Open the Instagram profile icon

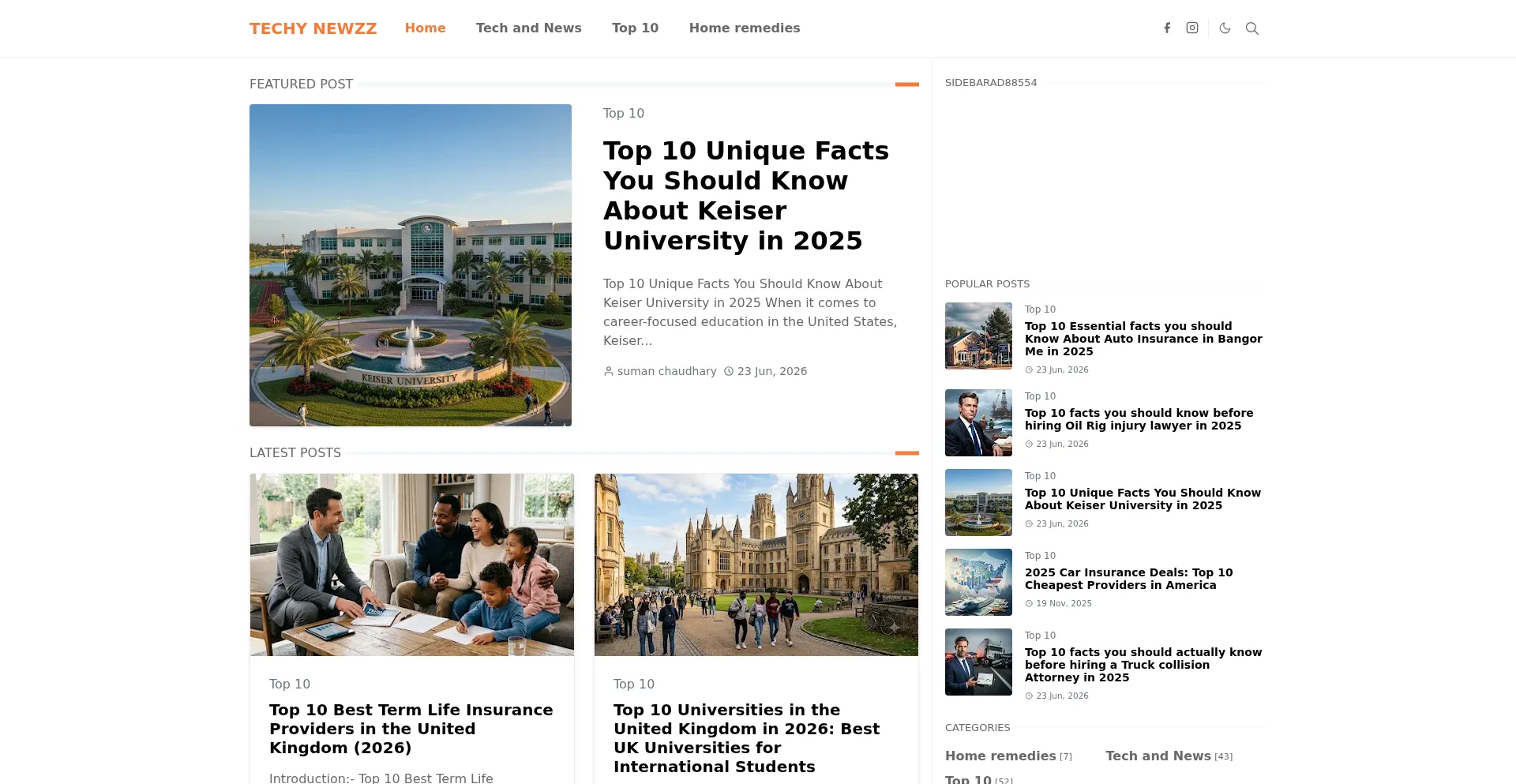point(1192,28)
